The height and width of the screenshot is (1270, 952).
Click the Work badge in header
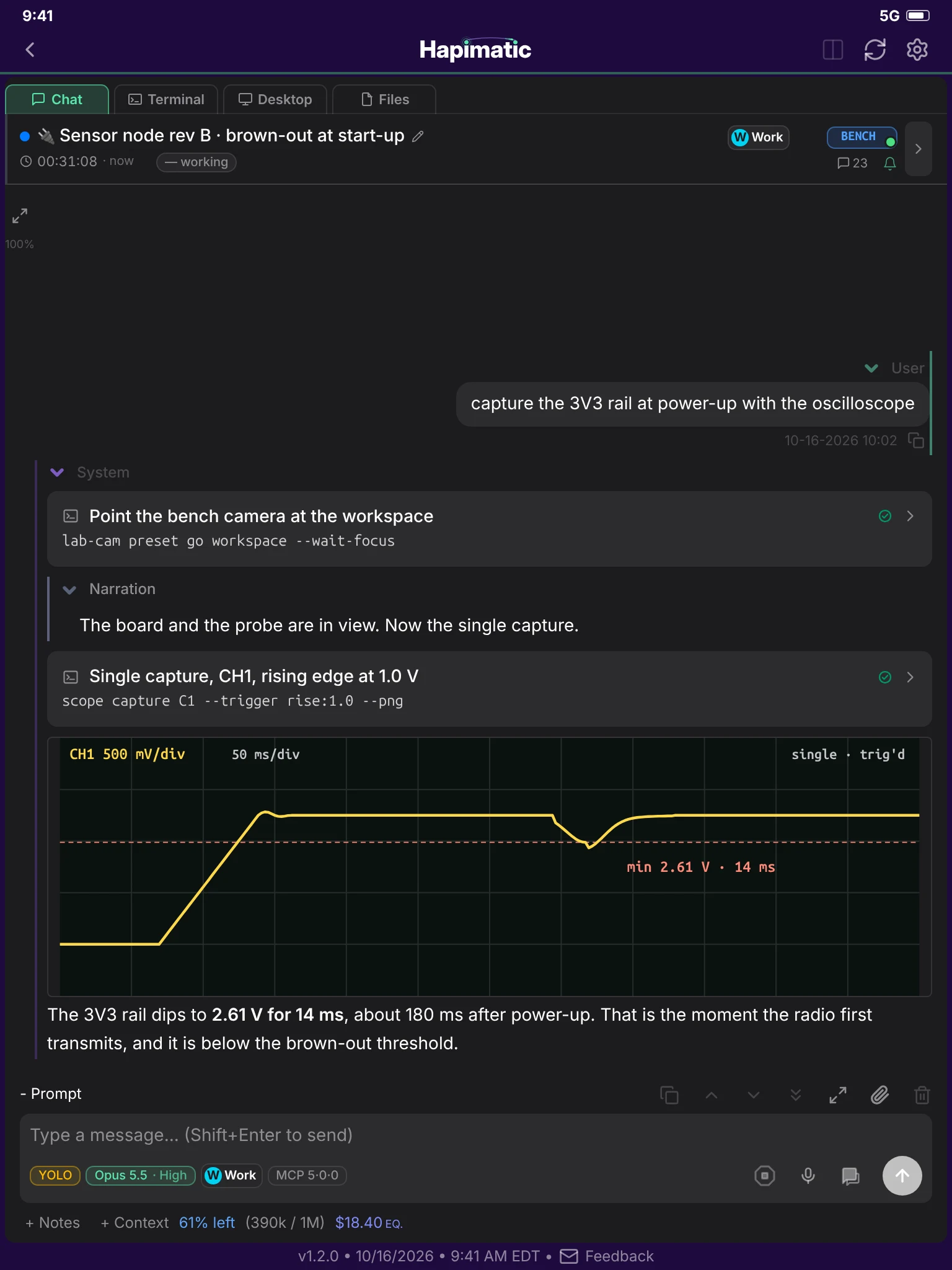pos(758,137)
